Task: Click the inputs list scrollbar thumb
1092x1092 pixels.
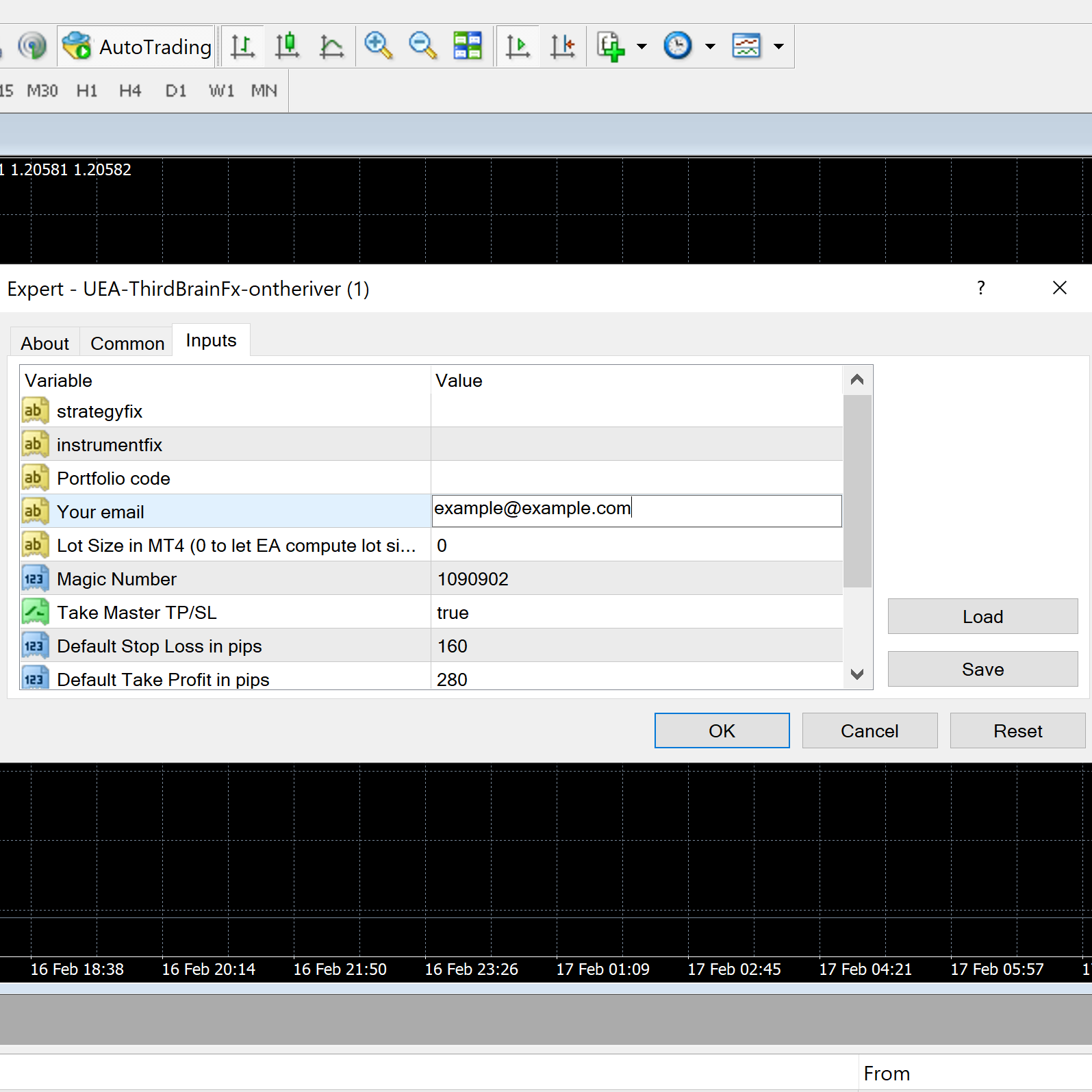Action: tap(857, 491)
